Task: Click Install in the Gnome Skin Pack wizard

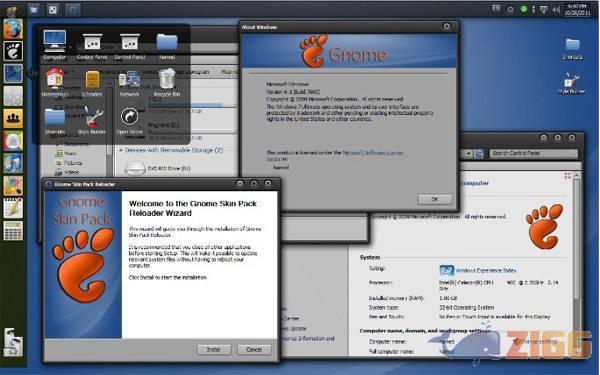Action: tap(214, 349)
